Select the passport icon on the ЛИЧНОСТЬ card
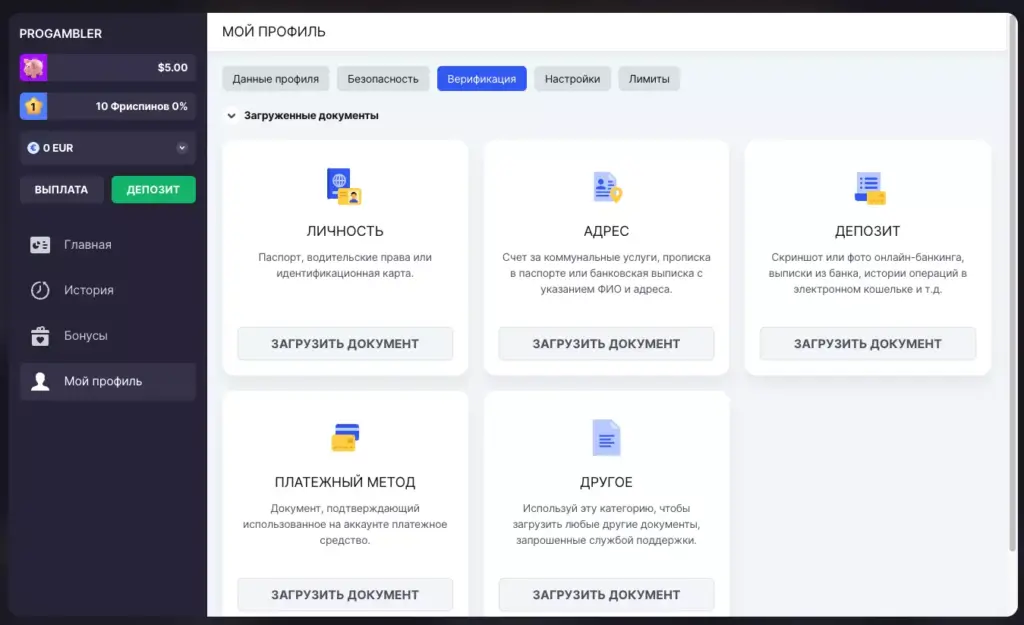This screenshot has height=625, width=1024. pyautogui.click(x=344, y=184)
